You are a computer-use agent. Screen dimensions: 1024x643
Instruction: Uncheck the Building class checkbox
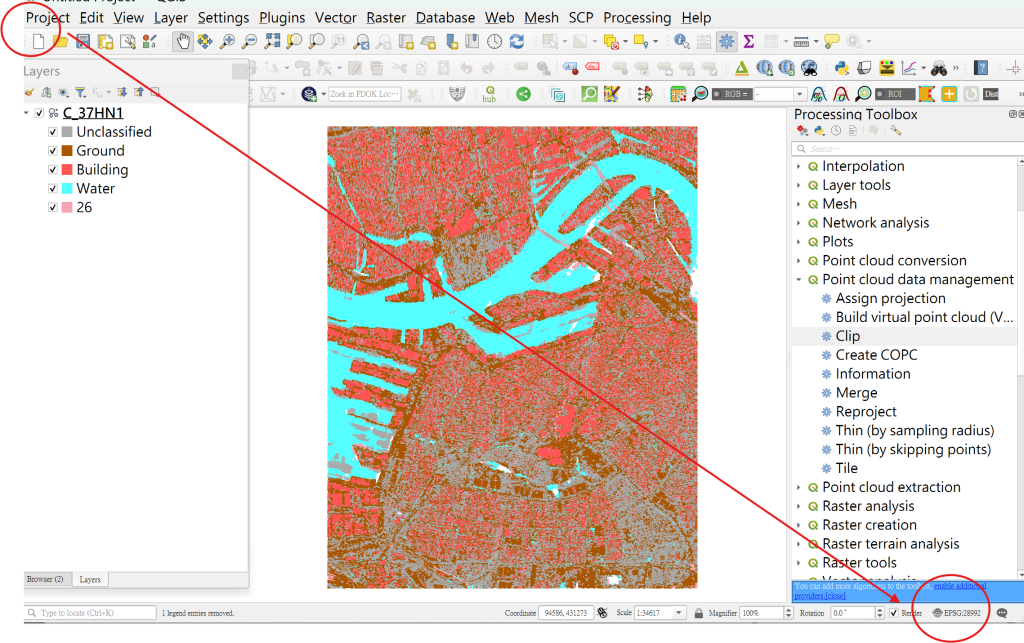click(53, 170)
